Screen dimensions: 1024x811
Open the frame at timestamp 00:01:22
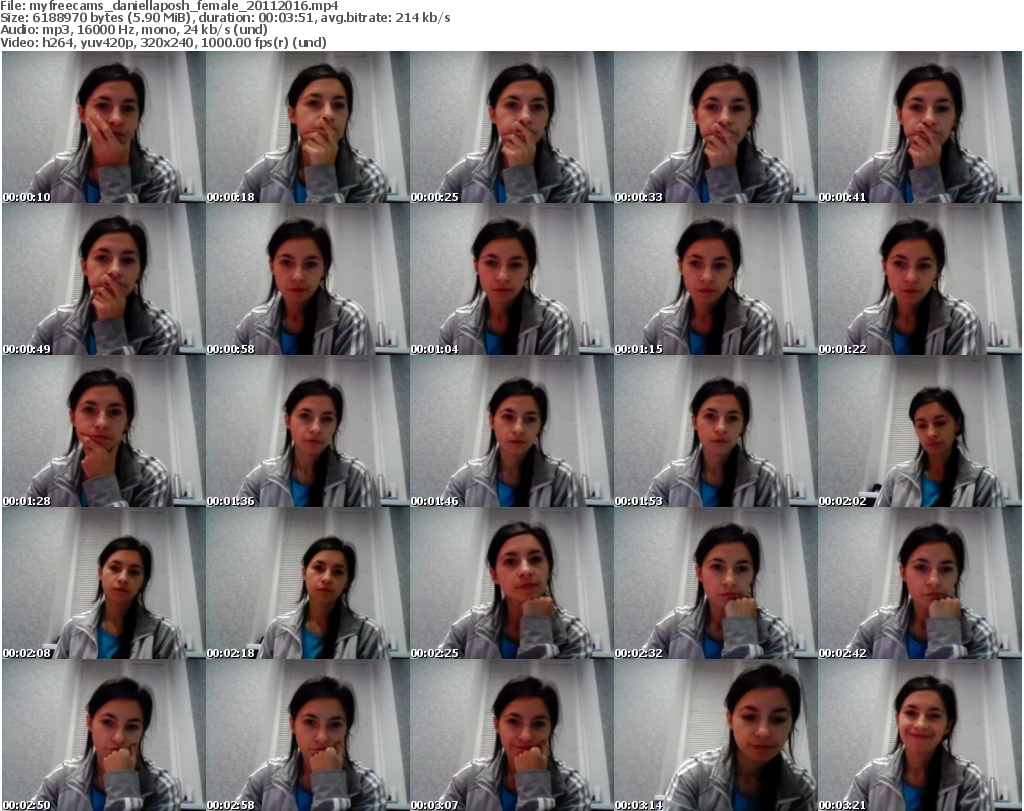(920, 279)
